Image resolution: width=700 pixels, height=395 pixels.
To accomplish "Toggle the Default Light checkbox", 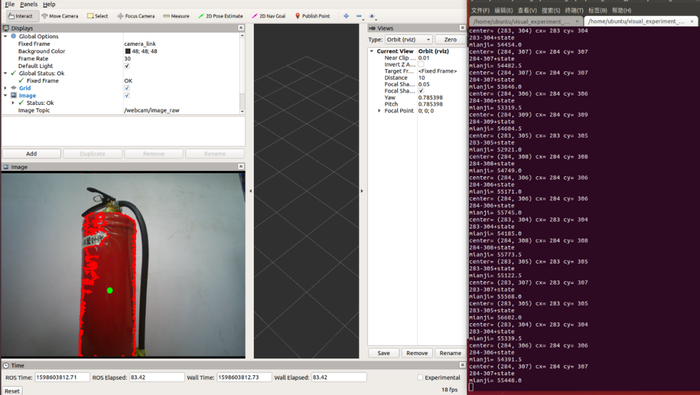I will [x=127, y=66].
